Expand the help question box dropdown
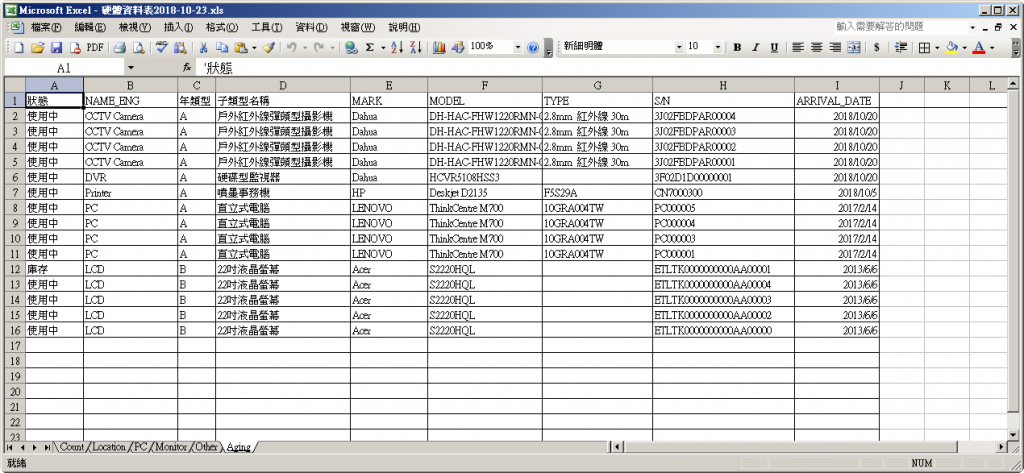1024x473 pixels. click(x=972, y=28)
